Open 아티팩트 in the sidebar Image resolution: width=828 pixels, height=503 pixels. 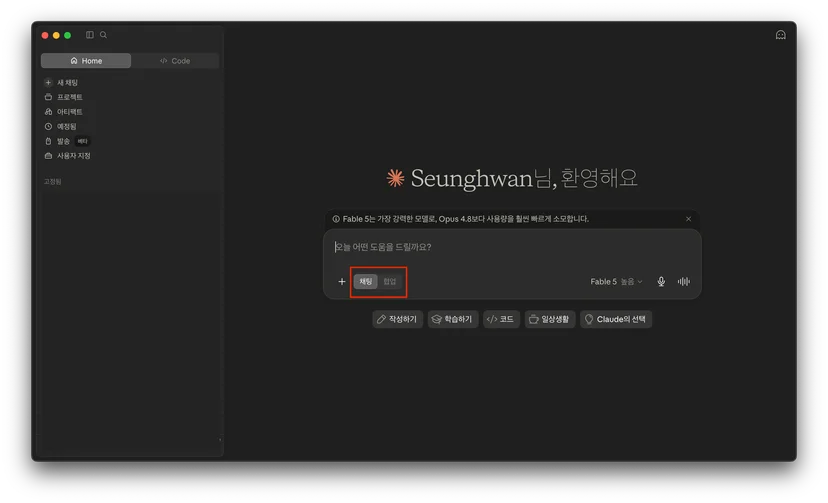point(64,112)
